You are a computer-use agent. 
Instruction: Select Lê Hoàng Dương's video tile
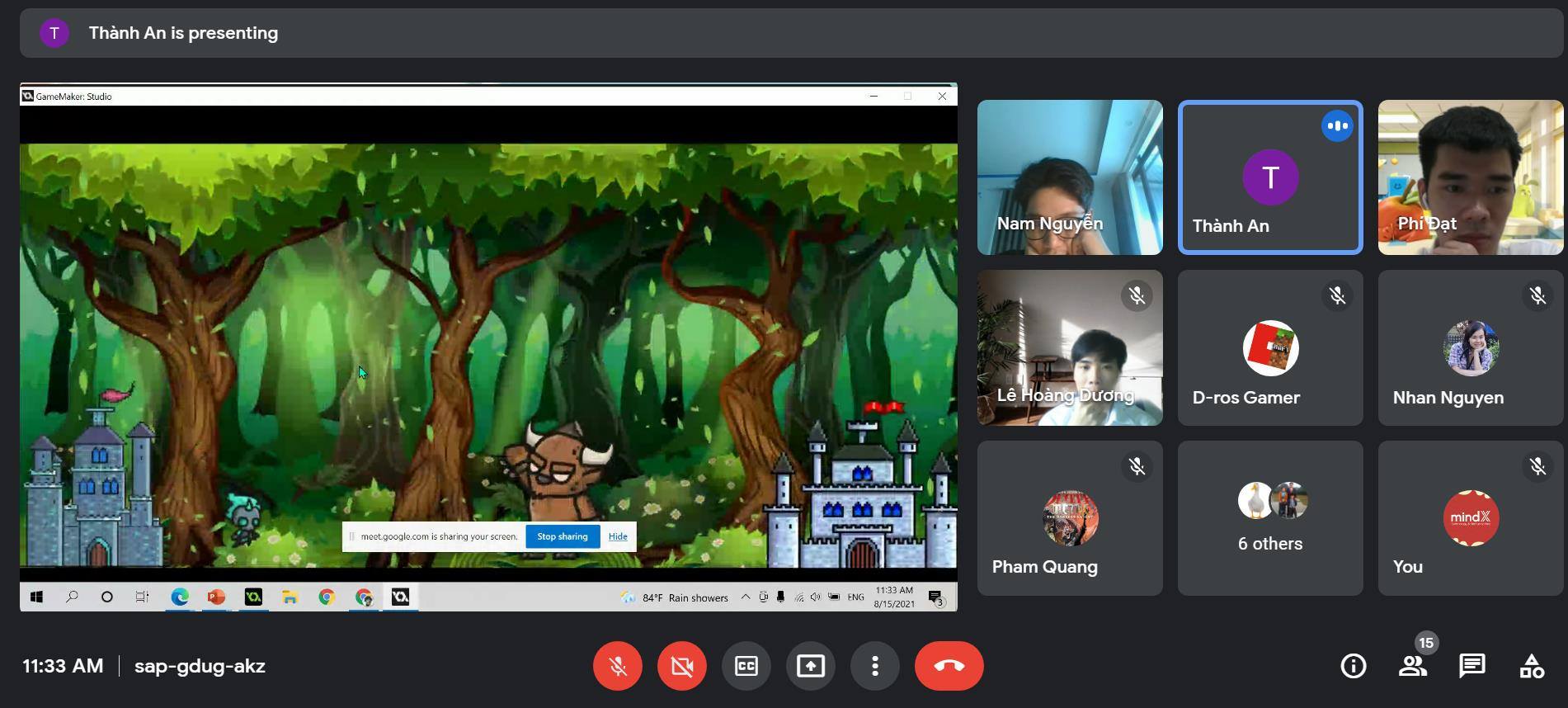click(x=1070, y=348)
